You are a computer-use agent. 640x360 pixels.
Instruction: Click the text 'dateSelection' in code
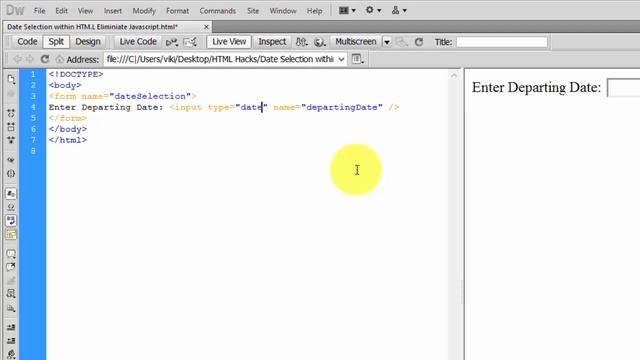pos(150,96)
